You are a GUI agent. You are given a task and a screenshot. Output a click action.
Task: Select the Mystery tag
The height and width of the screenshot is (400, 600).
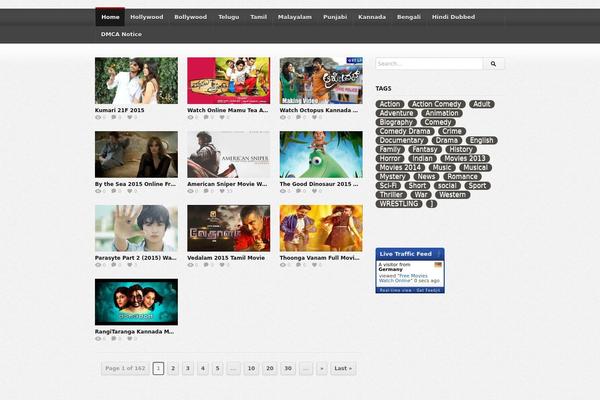pos(393,177)
